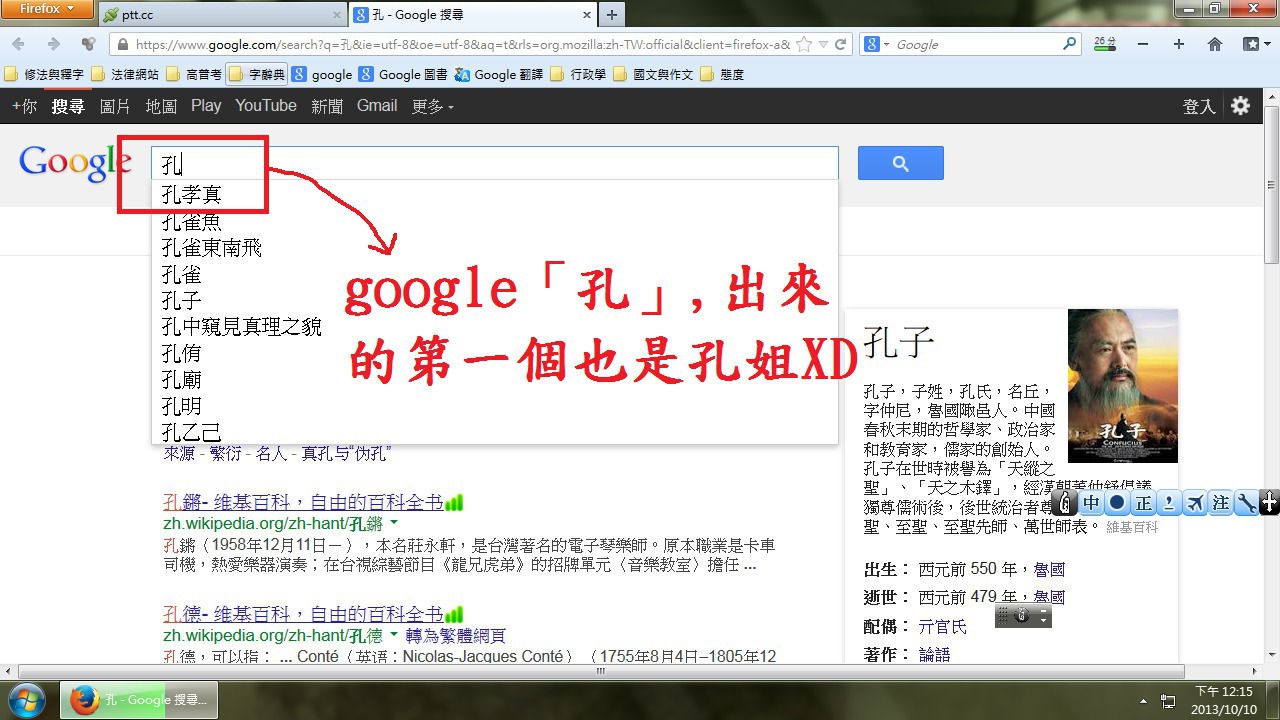Choose the 孔乙己 suggestion

coord(494,432)
